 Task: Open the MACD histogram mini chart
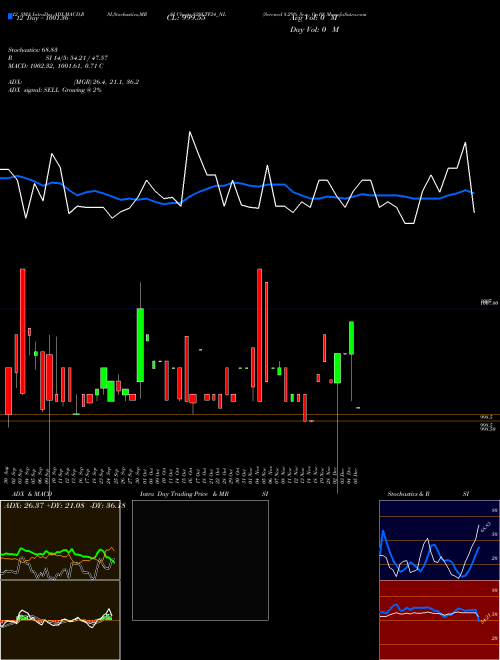60,620
